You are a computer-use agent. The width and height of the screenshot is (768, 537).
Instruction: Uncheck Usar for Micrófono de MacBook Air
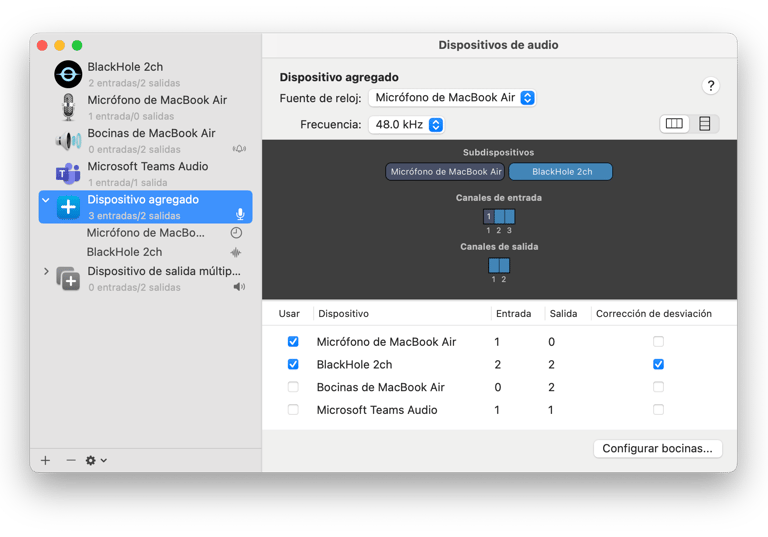(x=293, y=342)
